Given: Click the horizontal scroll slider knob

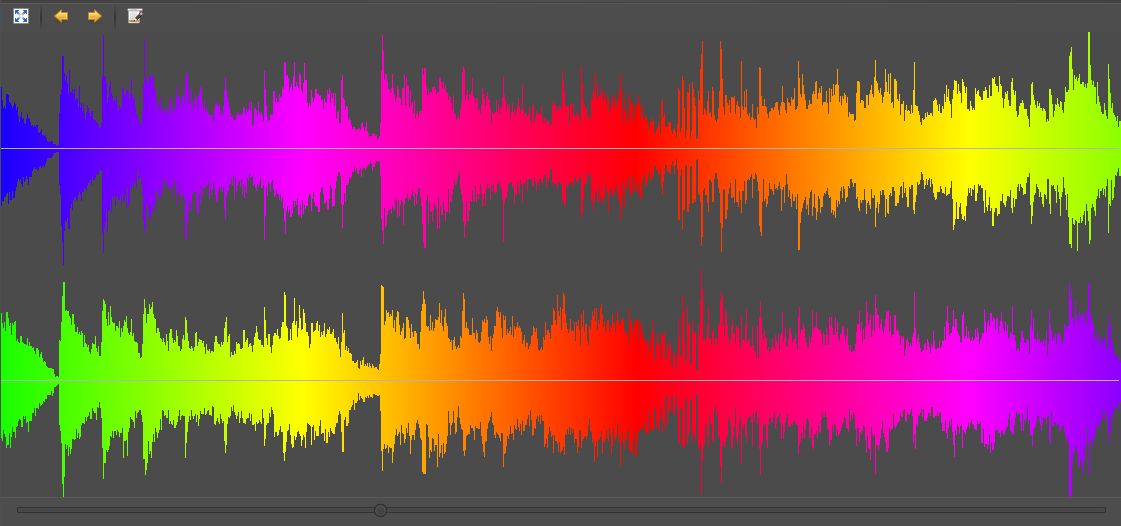Looking at the screenshot, I should pos(380,510).
